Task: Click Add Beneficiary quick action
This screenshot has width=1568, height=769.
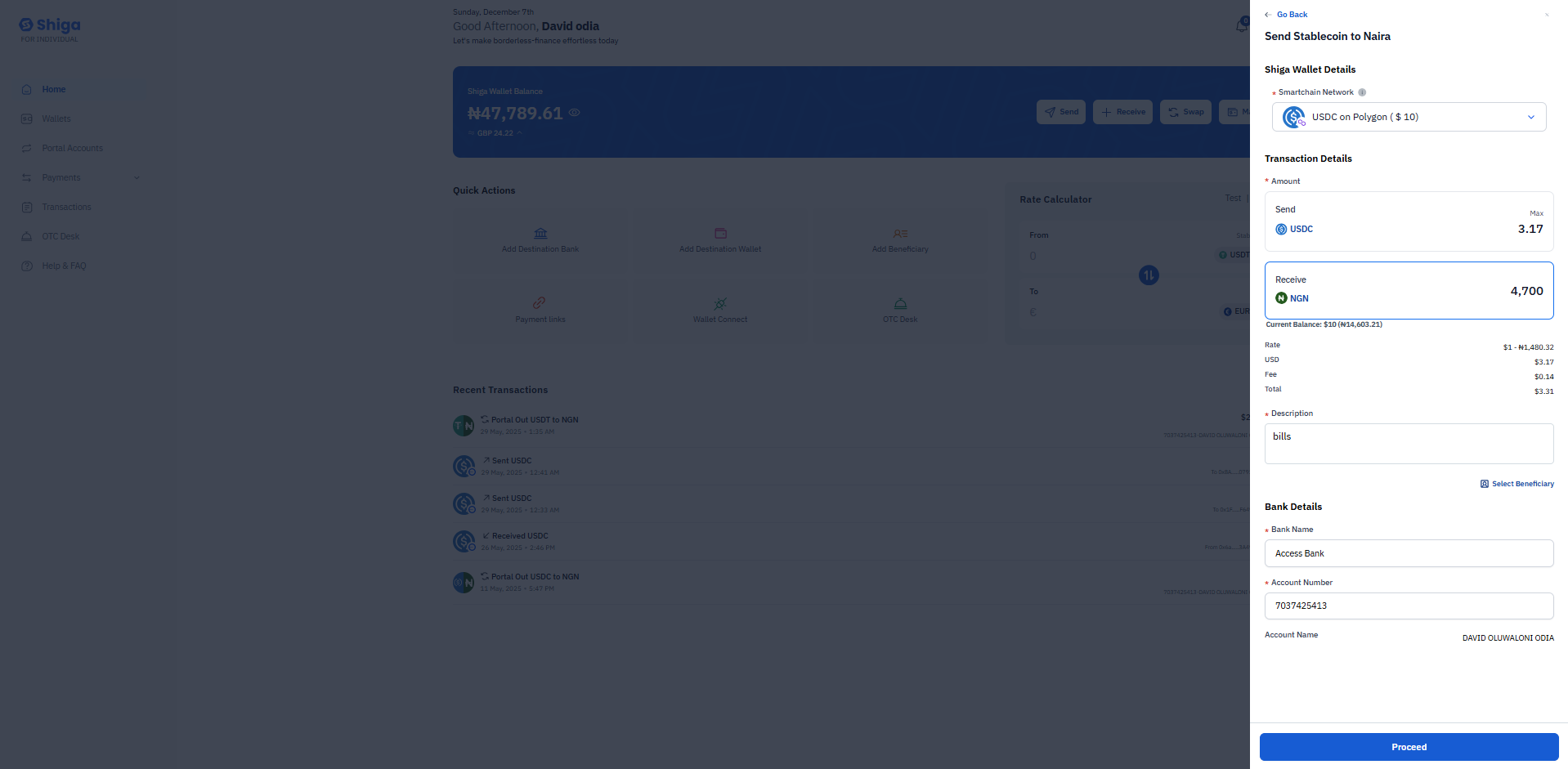Action: [900, 240]
